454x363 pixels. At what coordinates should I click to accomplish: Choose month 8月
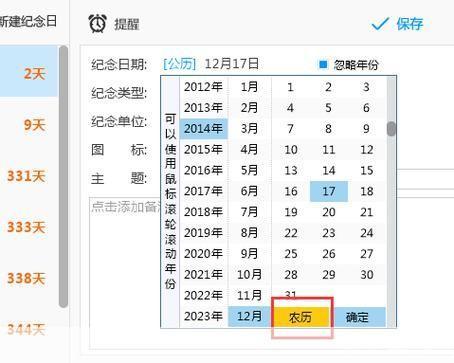pyautogui.click(x=249, y=233)
